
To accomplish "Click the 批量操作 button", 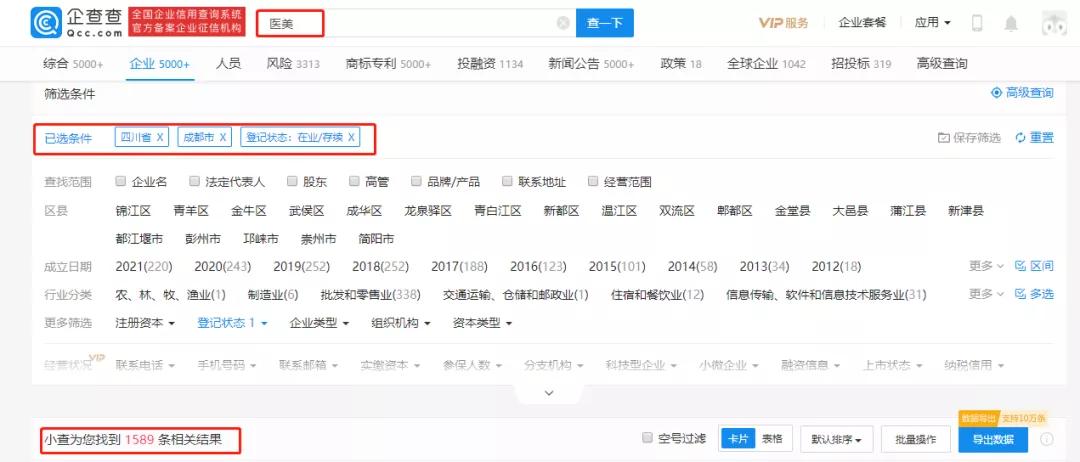I will pyautogui.click(x=915, y=439).
